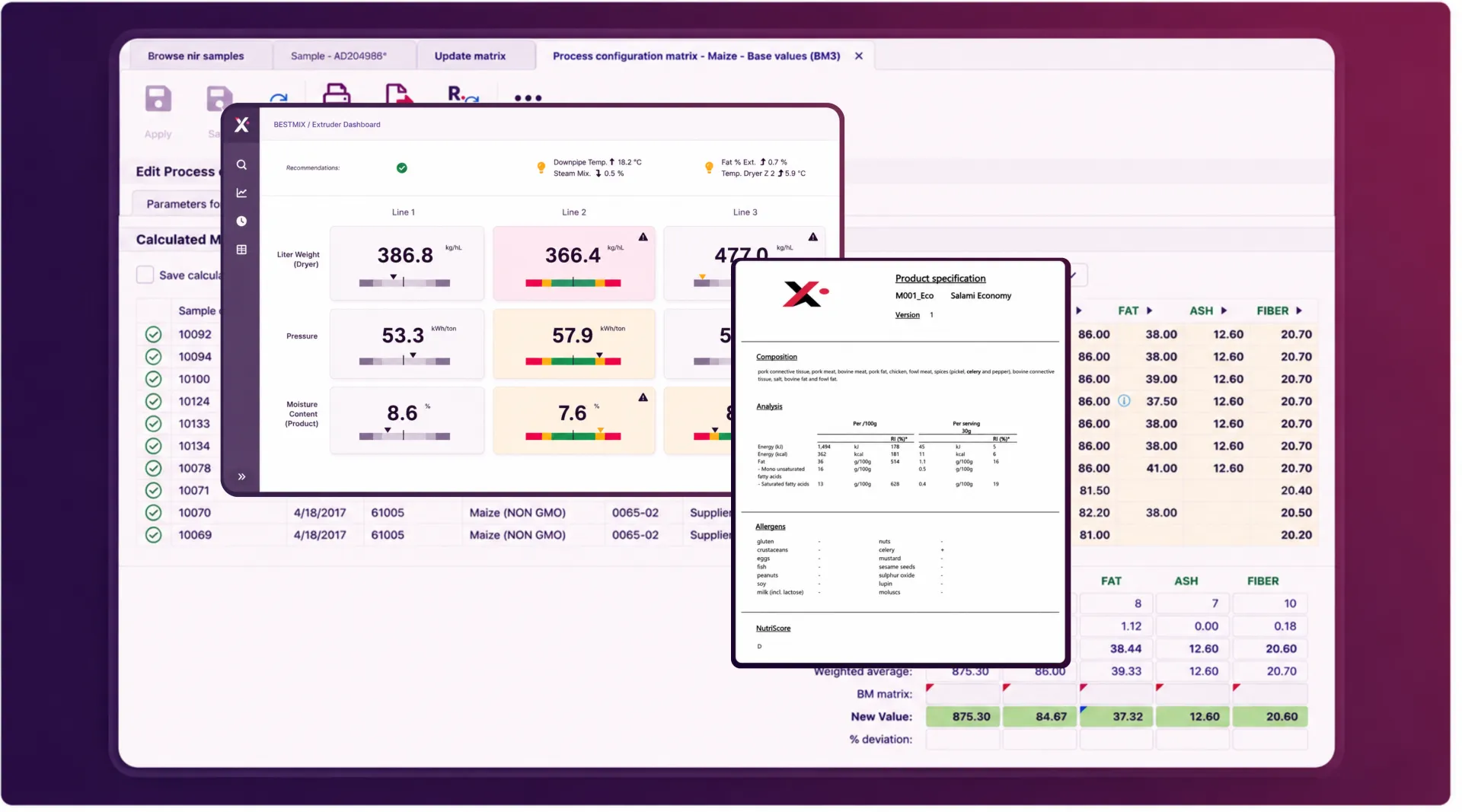
Task: Click the BESTMIX / Extruder Dashboard breadcrumb
Action: point(327,125)
